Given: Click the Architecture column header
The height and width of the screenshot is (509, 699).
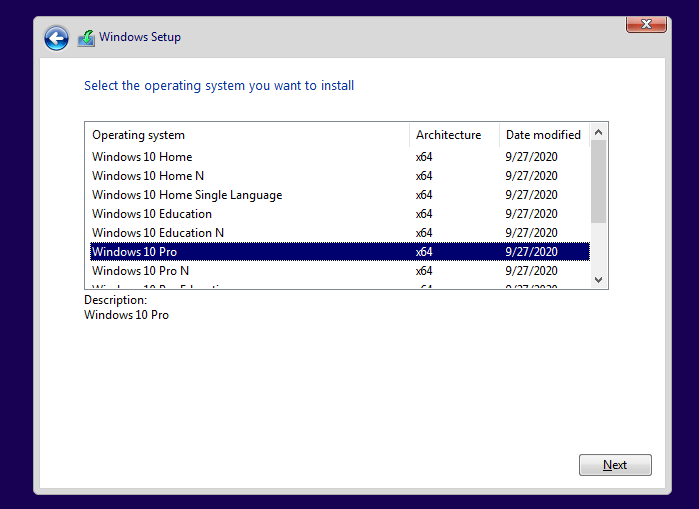Looking at the screenshot, I should (x=454, y=135).
